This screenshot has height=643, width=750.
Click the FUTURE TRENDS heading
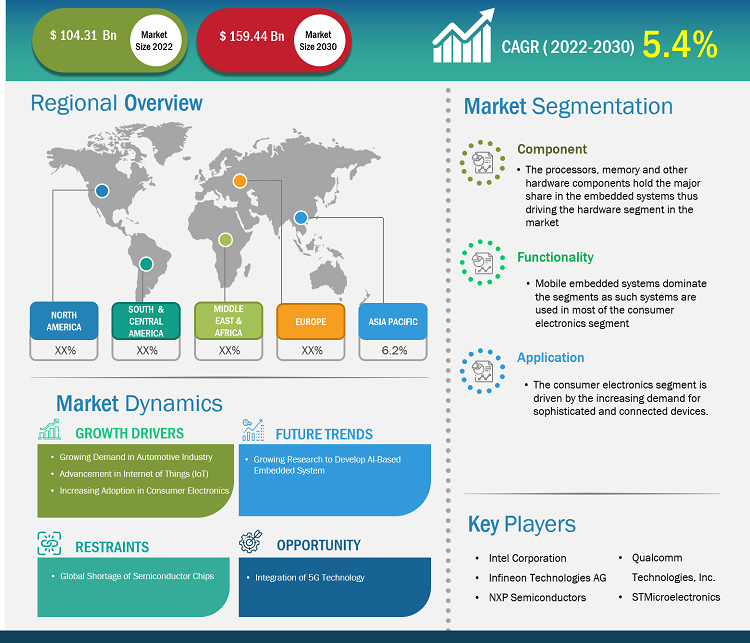[x=324, y=434]
